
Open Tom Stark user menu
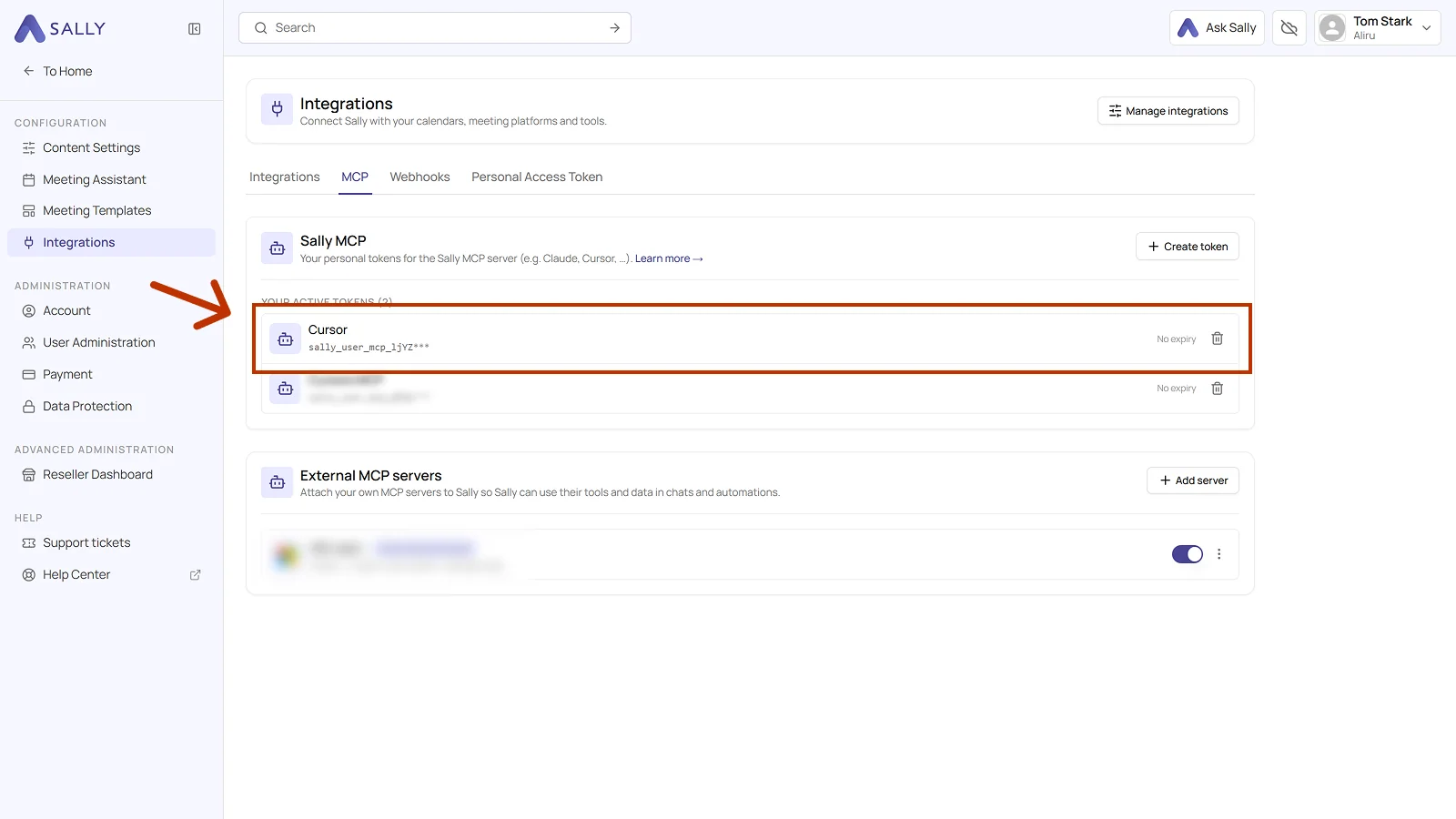click(1378, 27)
